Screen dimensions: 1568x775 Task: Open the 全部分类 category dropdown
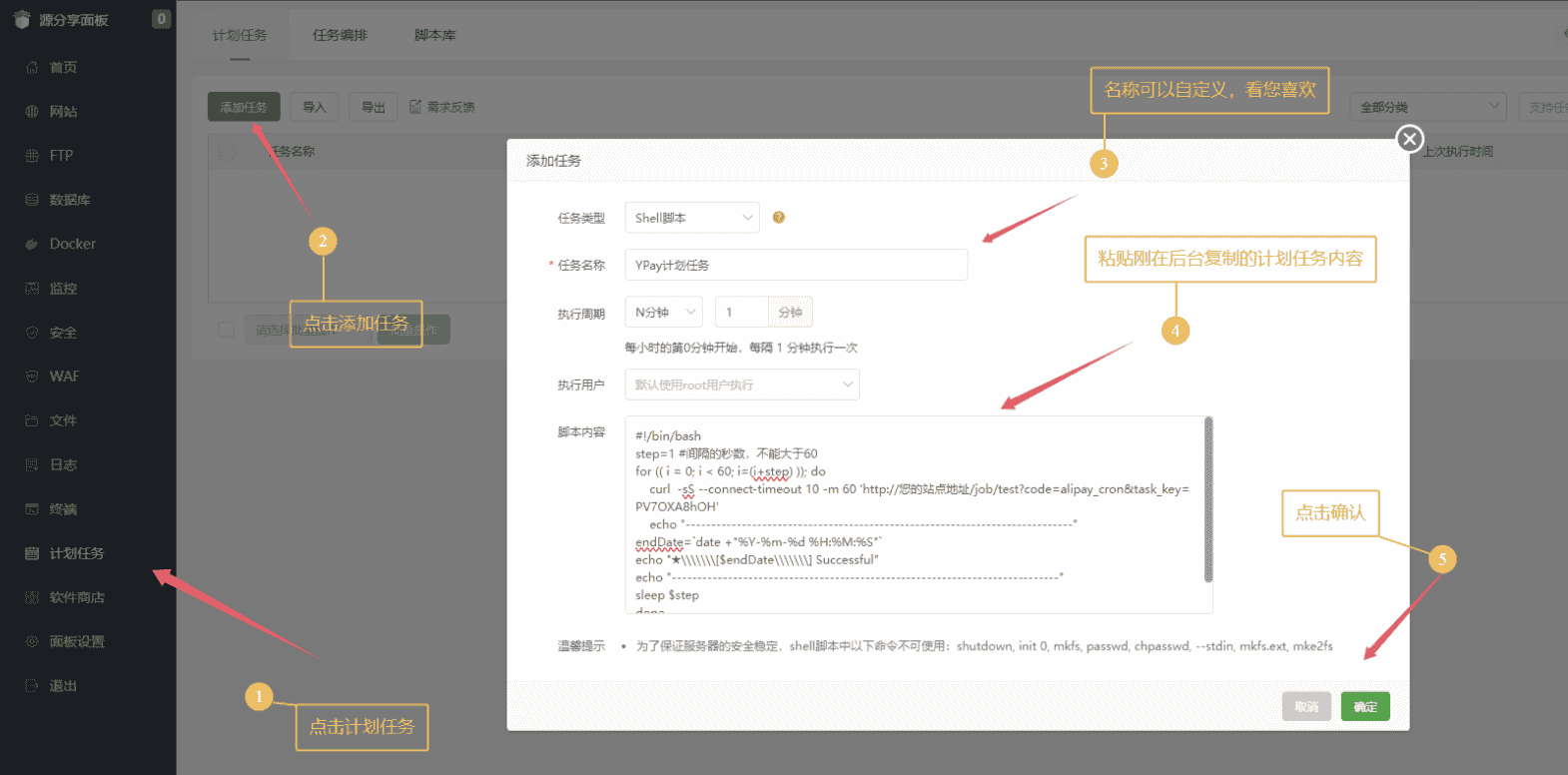coord(1428,107)
